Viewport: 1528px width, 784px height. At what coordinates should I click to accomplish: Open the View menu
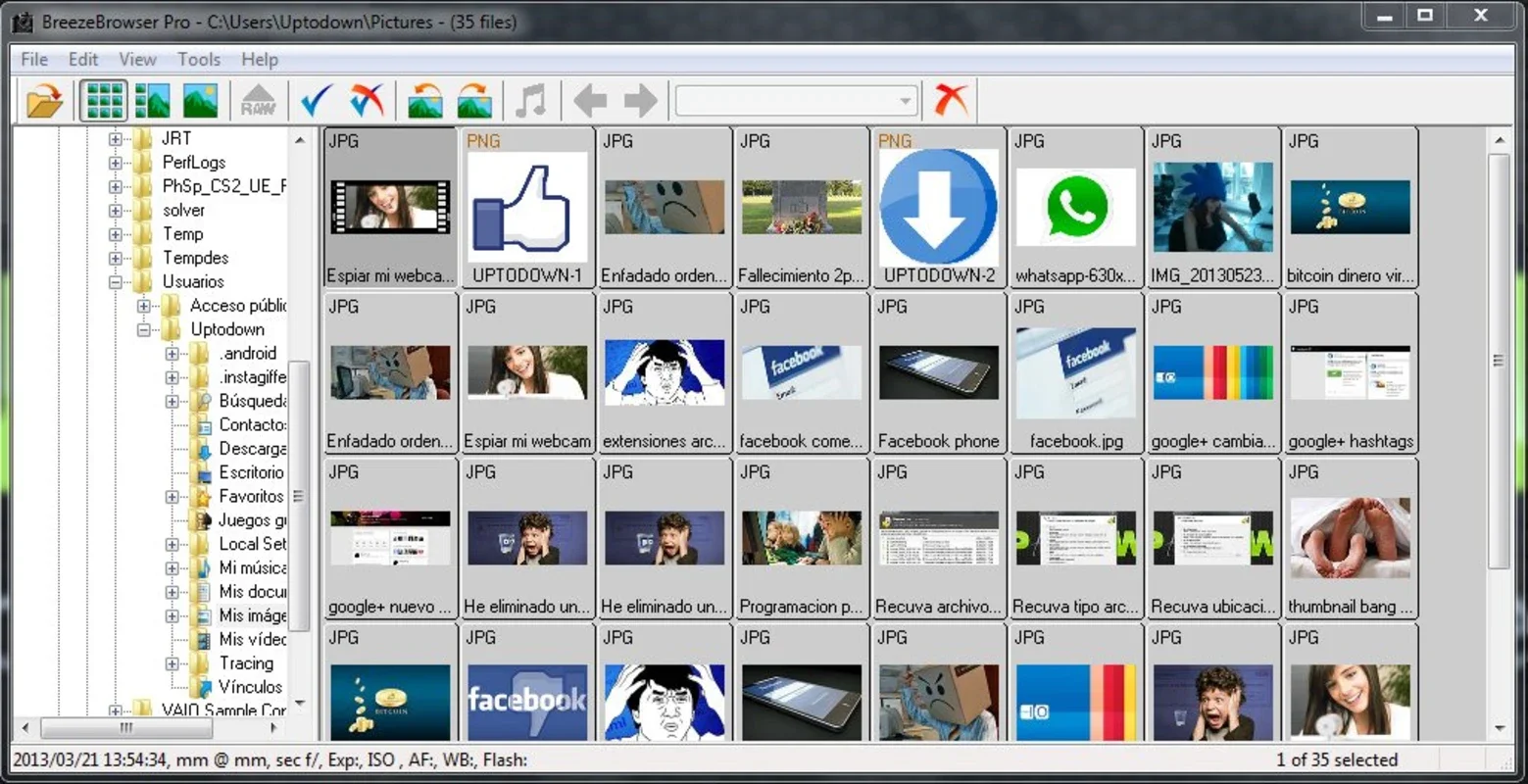tap(138, 60)
